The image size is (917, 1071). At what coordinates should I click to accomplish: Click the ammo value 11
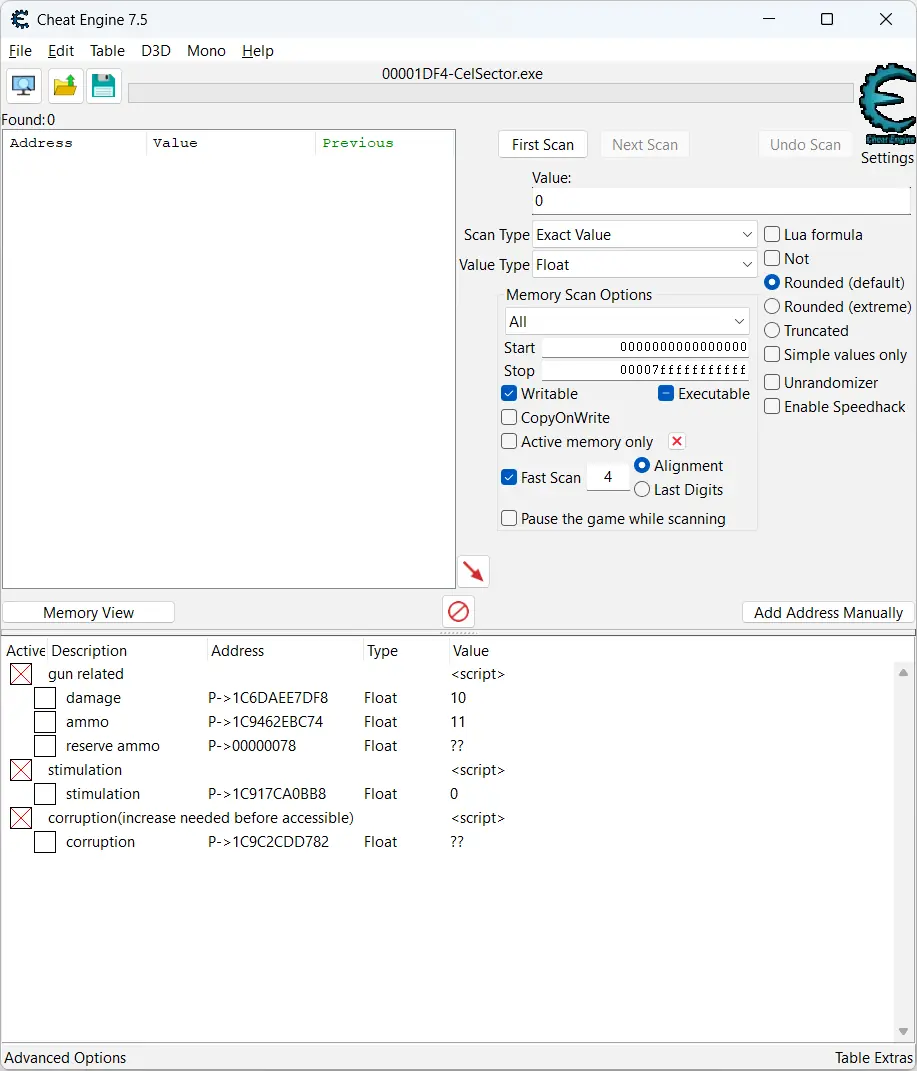tap(457, 722)
